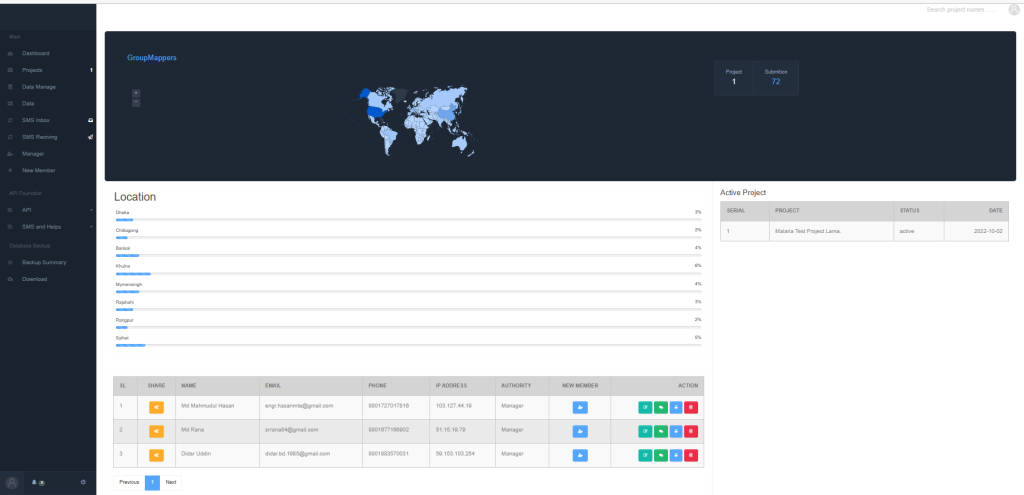The image size is (1024, 495).
Task: Click the profile avatar in top-right corner
Action: point(1014,10)
